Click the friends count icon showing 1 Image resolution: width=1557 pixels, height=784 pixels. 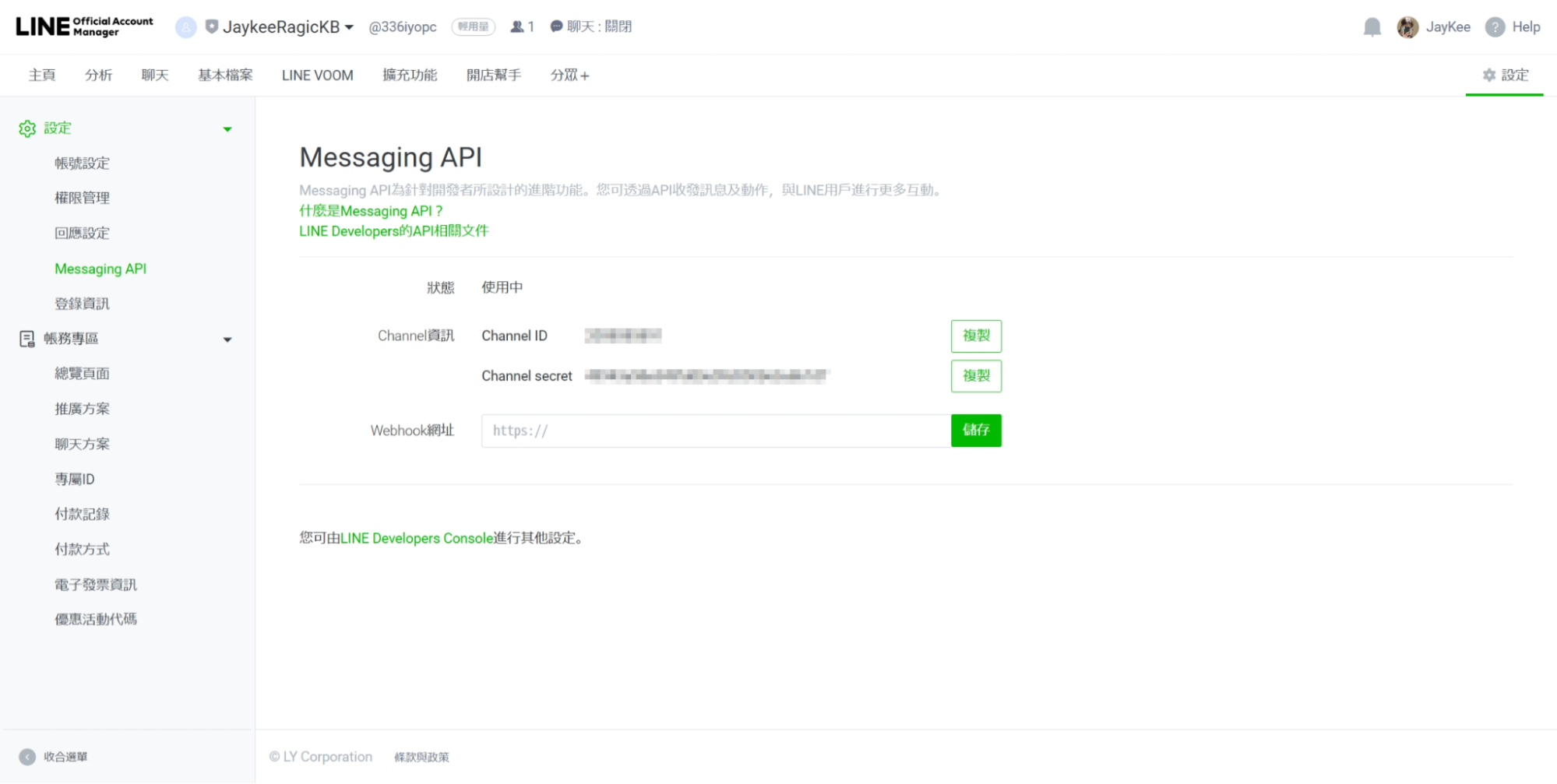[522, 26]
